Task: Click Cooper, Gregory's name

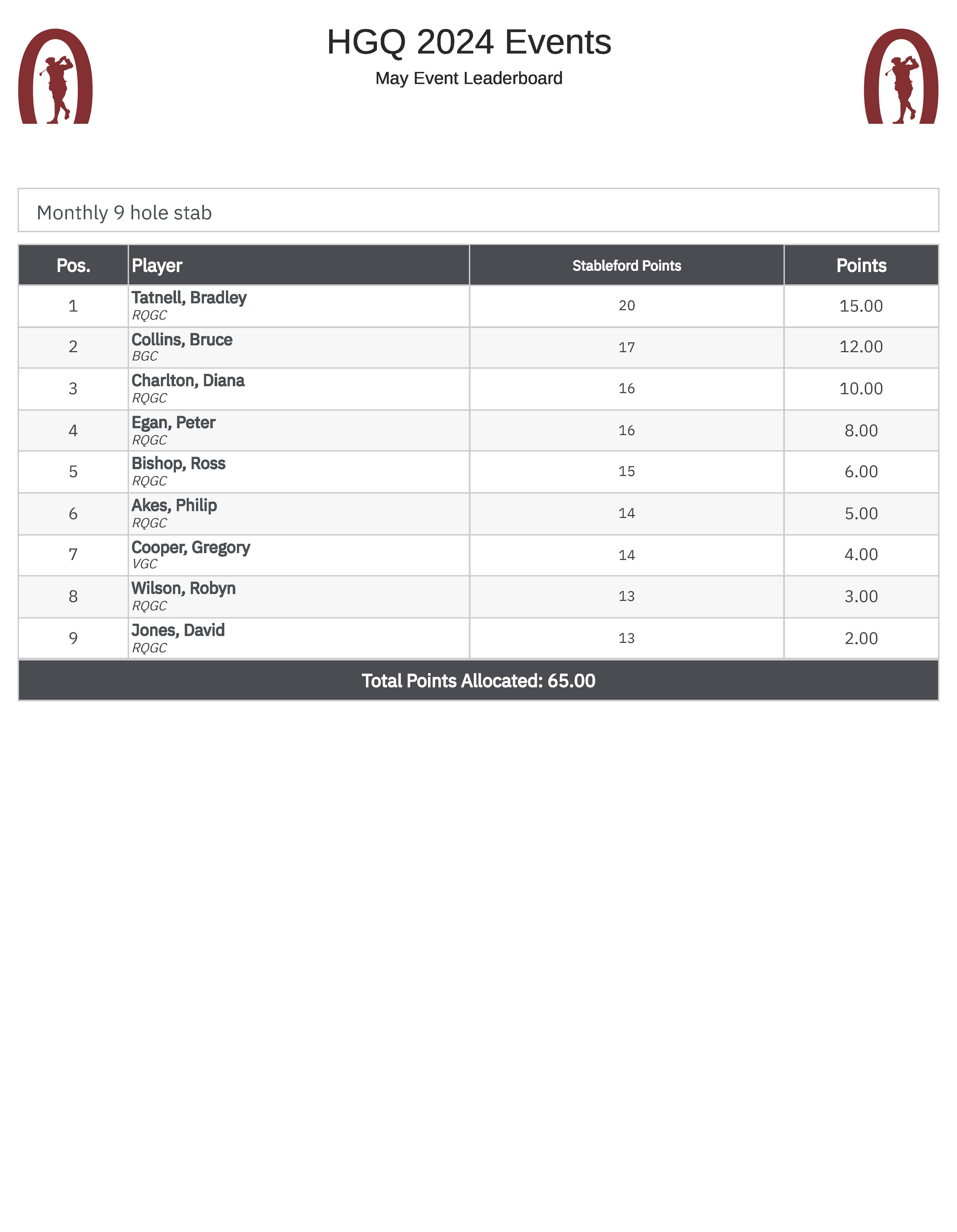Action: [x=191, y=547]
